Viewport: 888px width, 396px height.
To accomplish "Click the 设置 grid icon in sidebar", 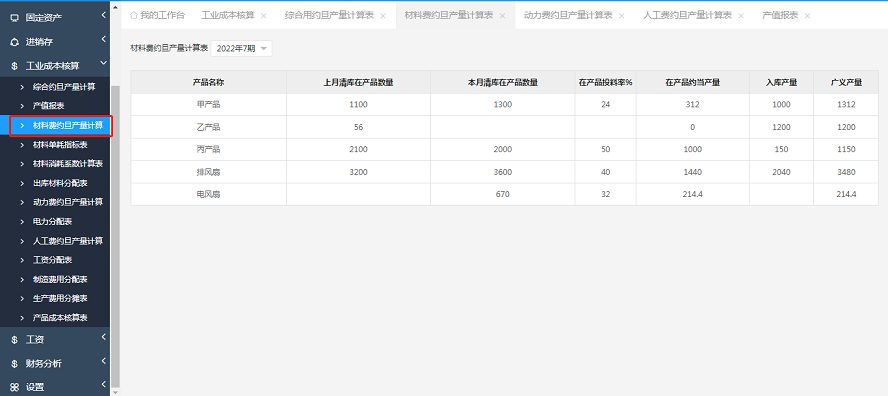I will pos(14,388).
